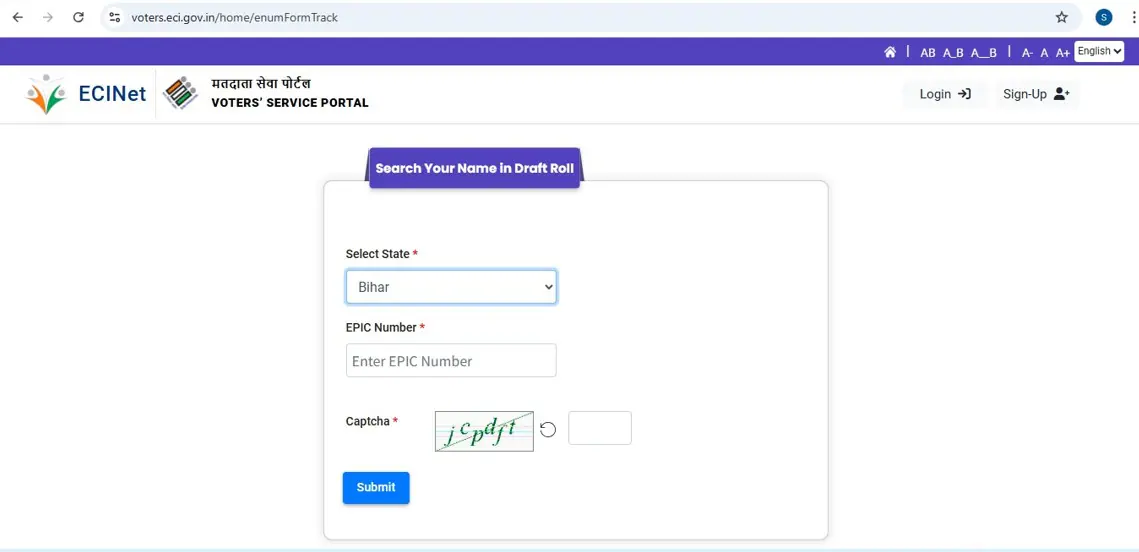Decrease font size with A-
1139x552 pixels.
[1027, 53]
